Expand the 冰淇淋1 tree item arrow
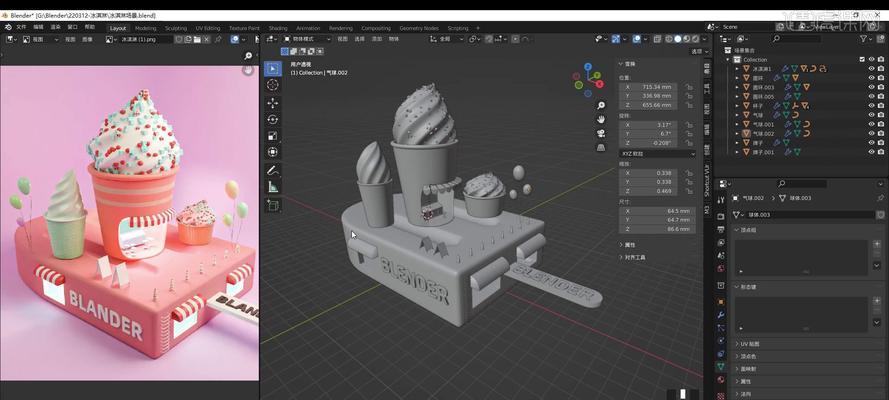The height and width of the screenshot is (400, 889). [x=737, y=69]
